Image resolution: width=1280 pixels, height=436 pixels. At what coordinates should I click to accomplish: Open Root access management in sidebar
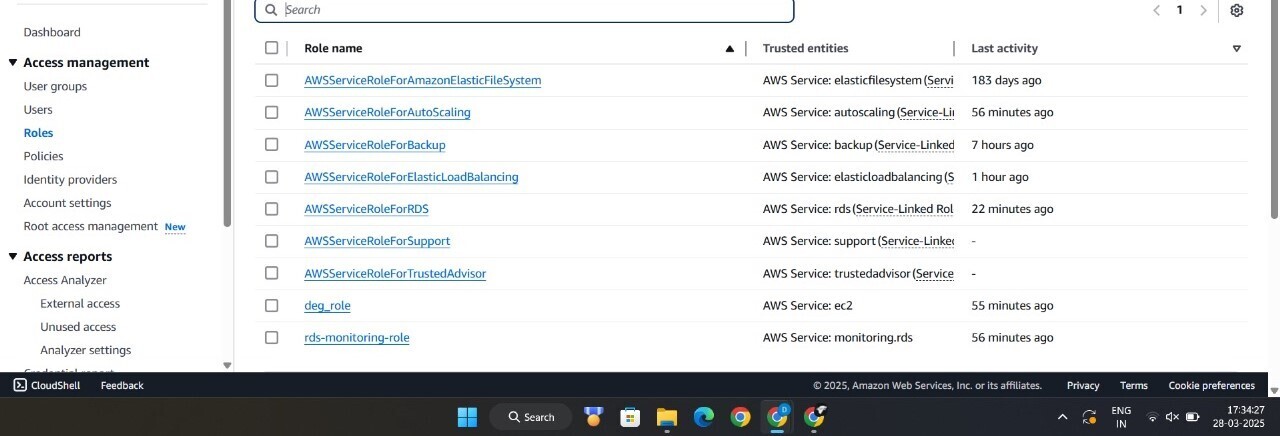click(x=91, y=226)
